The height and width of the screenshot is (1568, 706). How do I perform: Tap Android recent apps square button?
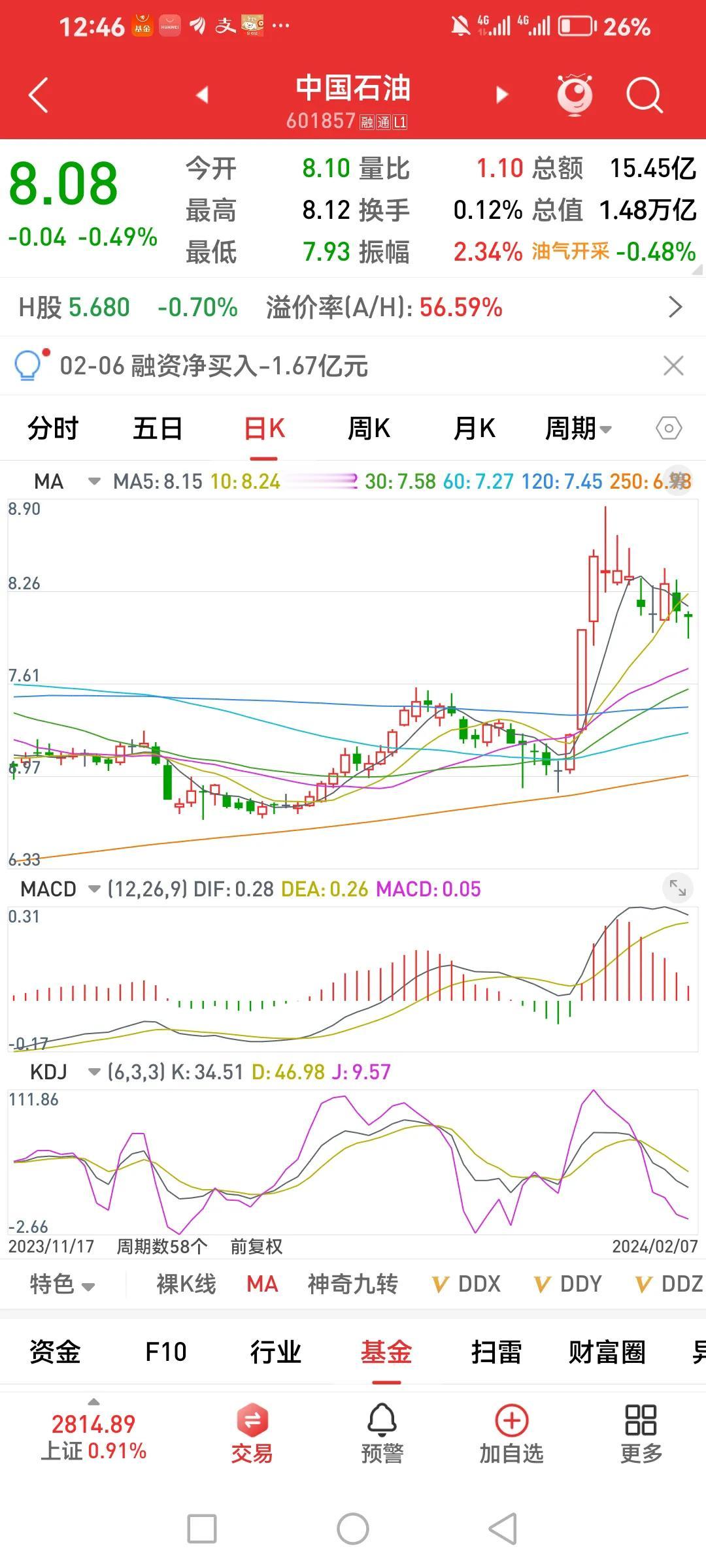click(202, 1529)
